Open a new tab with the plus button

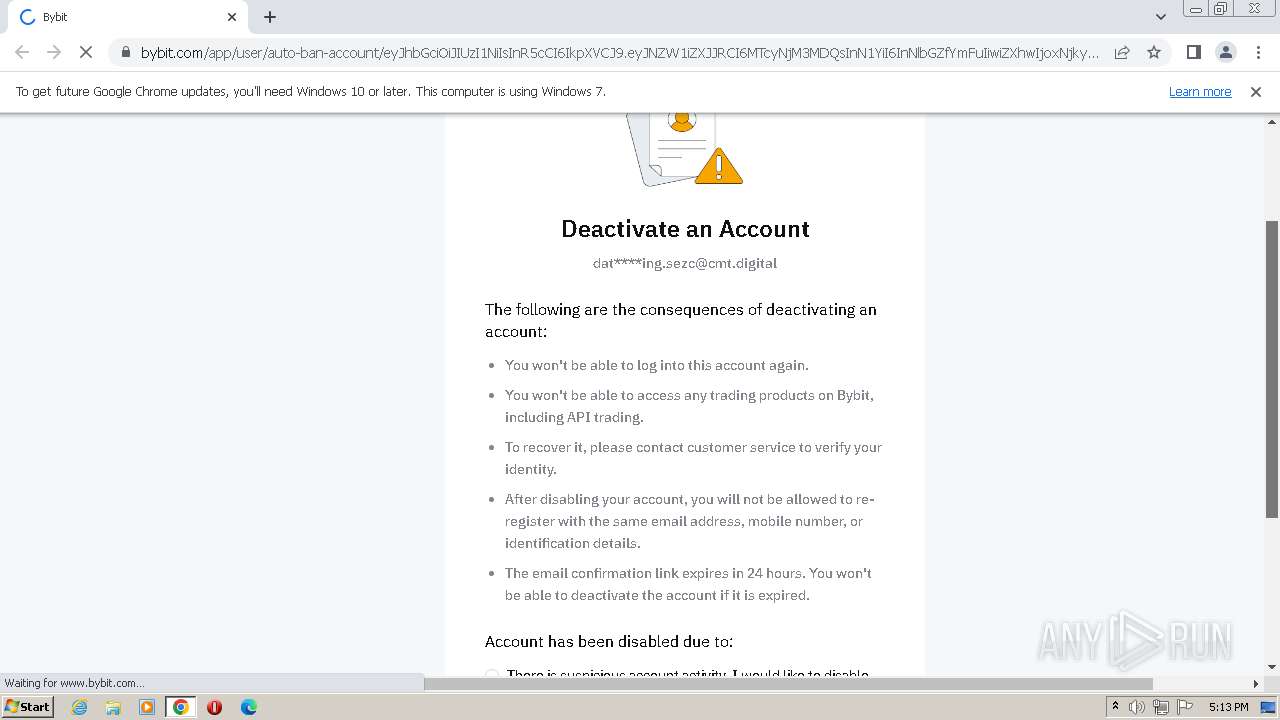(270, 17)
